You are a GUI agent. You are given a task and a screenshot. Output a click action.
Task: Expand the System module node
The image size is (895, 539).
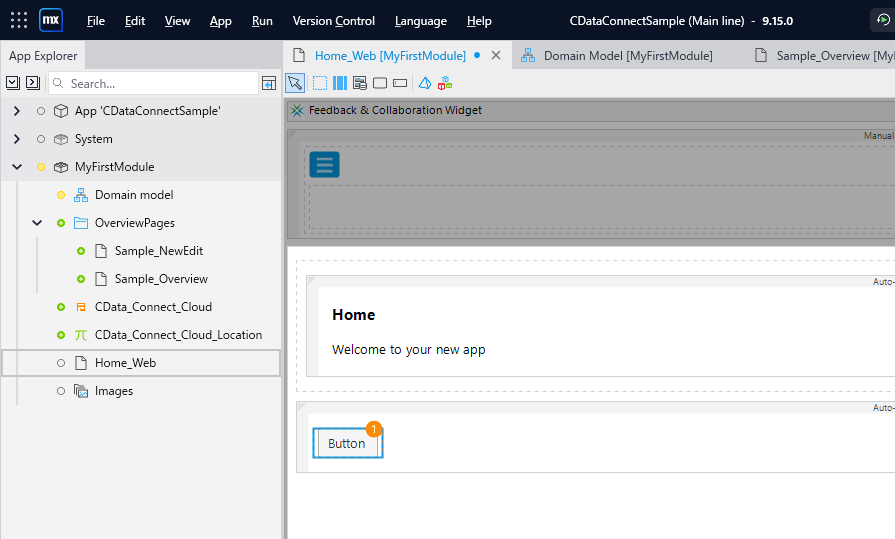(16, 139)
